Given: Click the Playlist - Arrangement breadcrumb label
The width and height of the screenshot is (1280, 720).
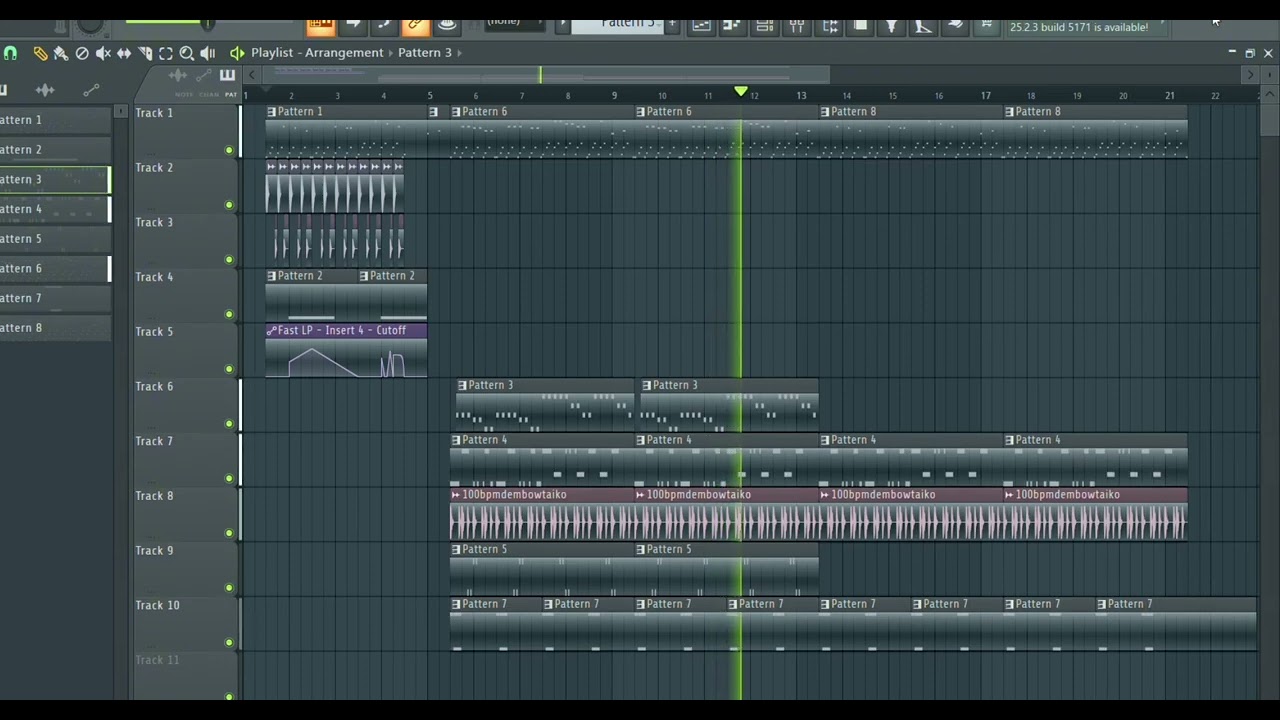Looking at the screenshot, I should pos(317,53).
